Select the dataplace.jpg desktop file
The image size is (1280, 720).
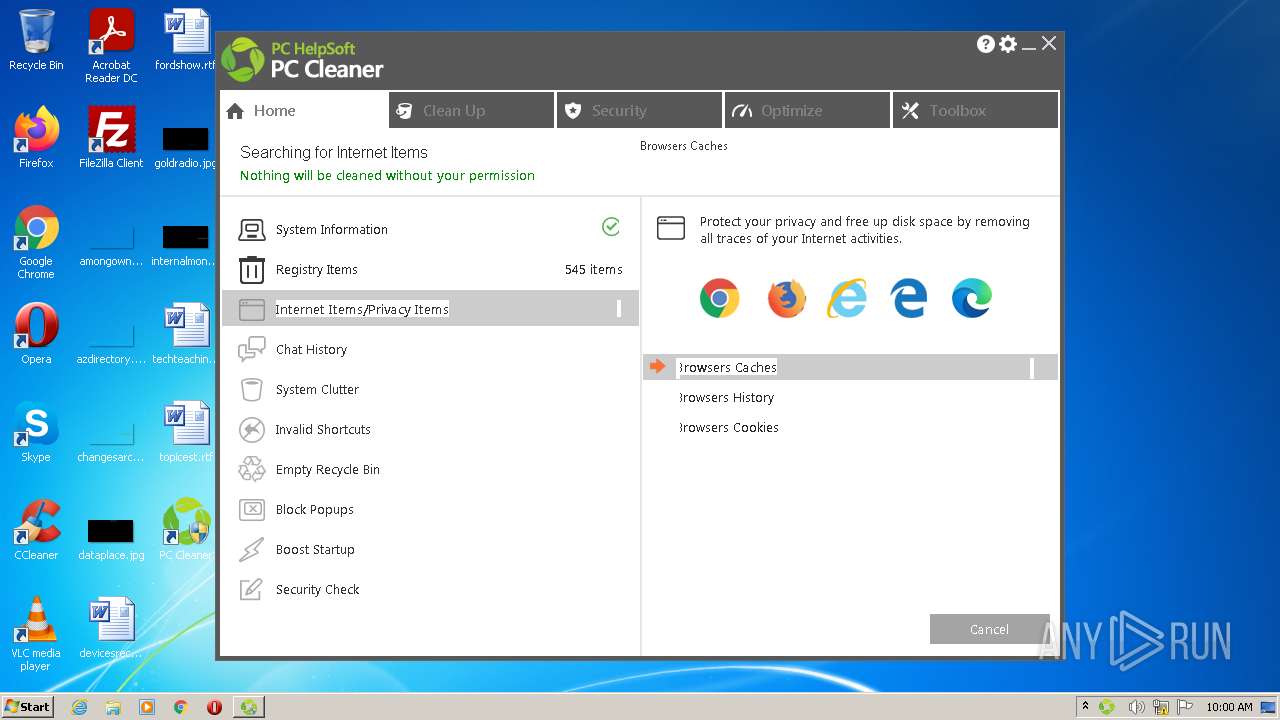111,540
